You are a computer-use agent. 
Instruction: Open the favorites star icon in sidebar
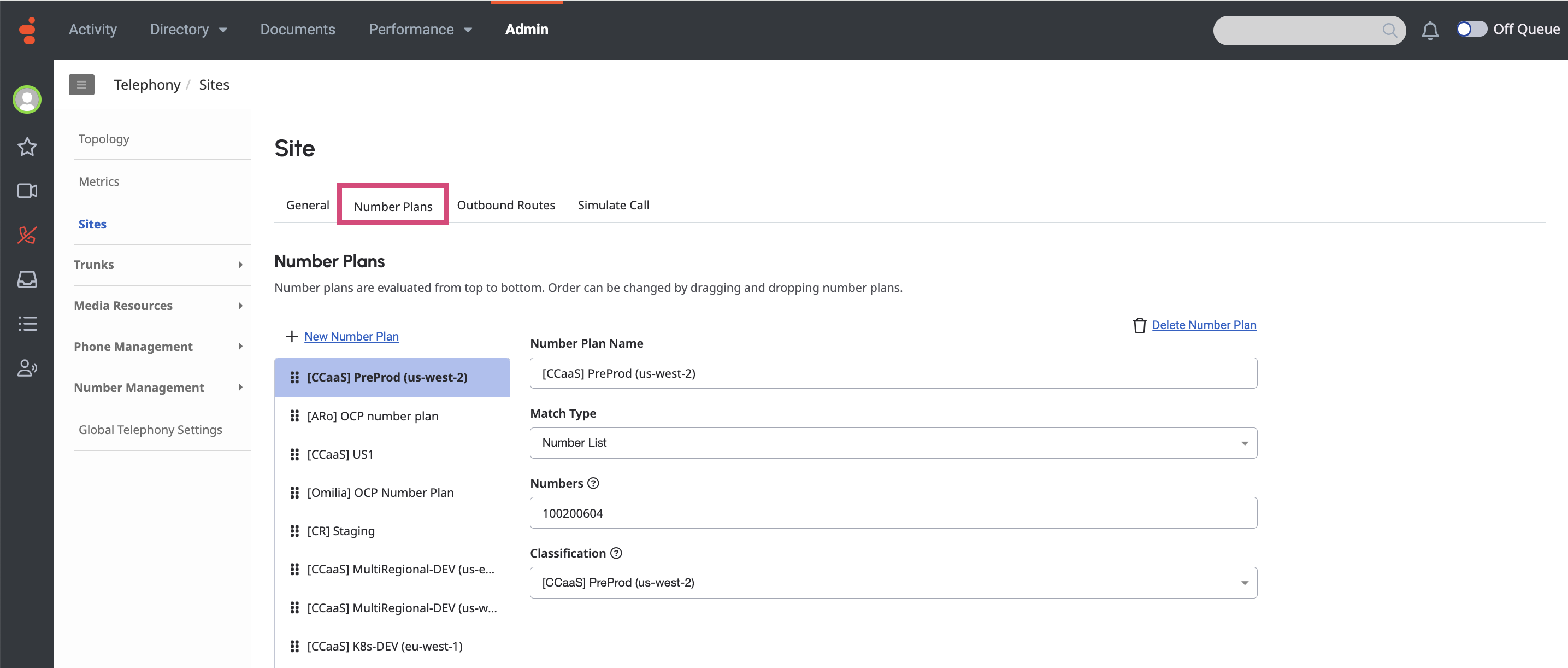27,147
